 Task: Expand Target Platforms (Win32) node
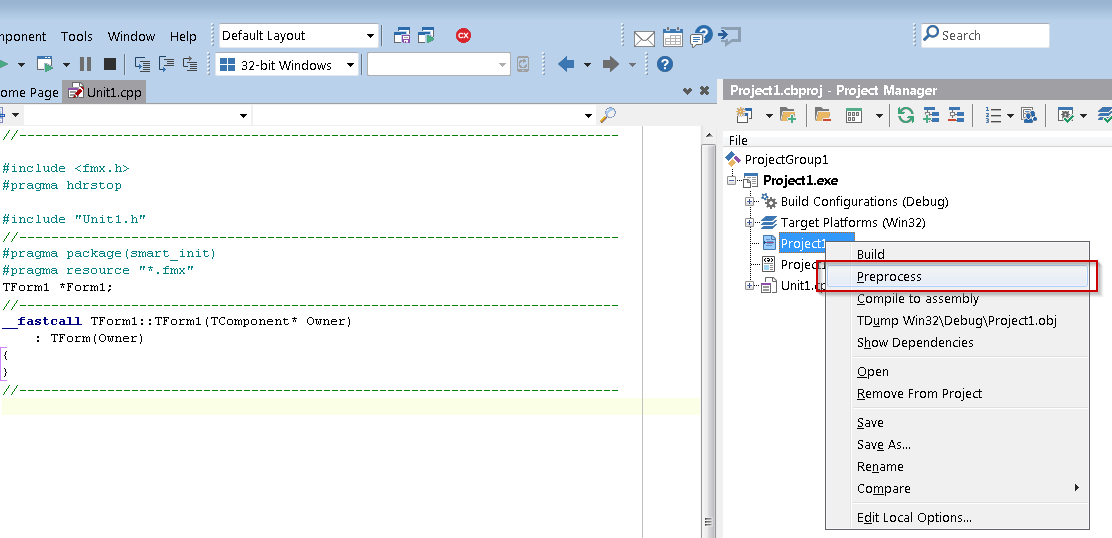(749, 223)
